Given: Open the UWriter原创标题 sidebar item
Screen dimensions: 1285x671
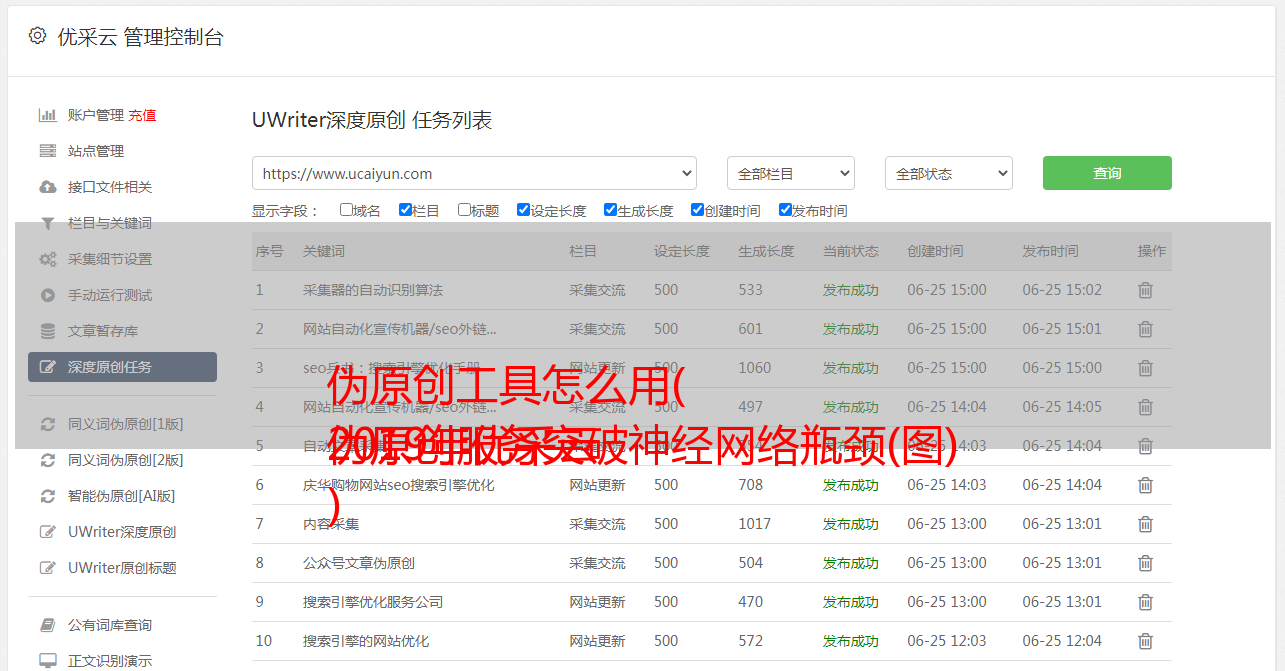Looking at the screenshot, I should (122, 568).
